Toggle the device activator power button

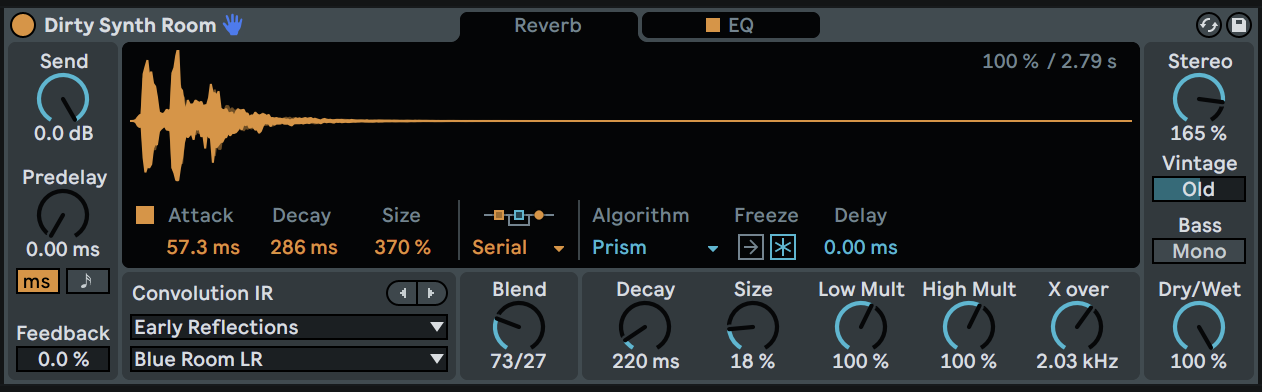(x=24, y=25)
